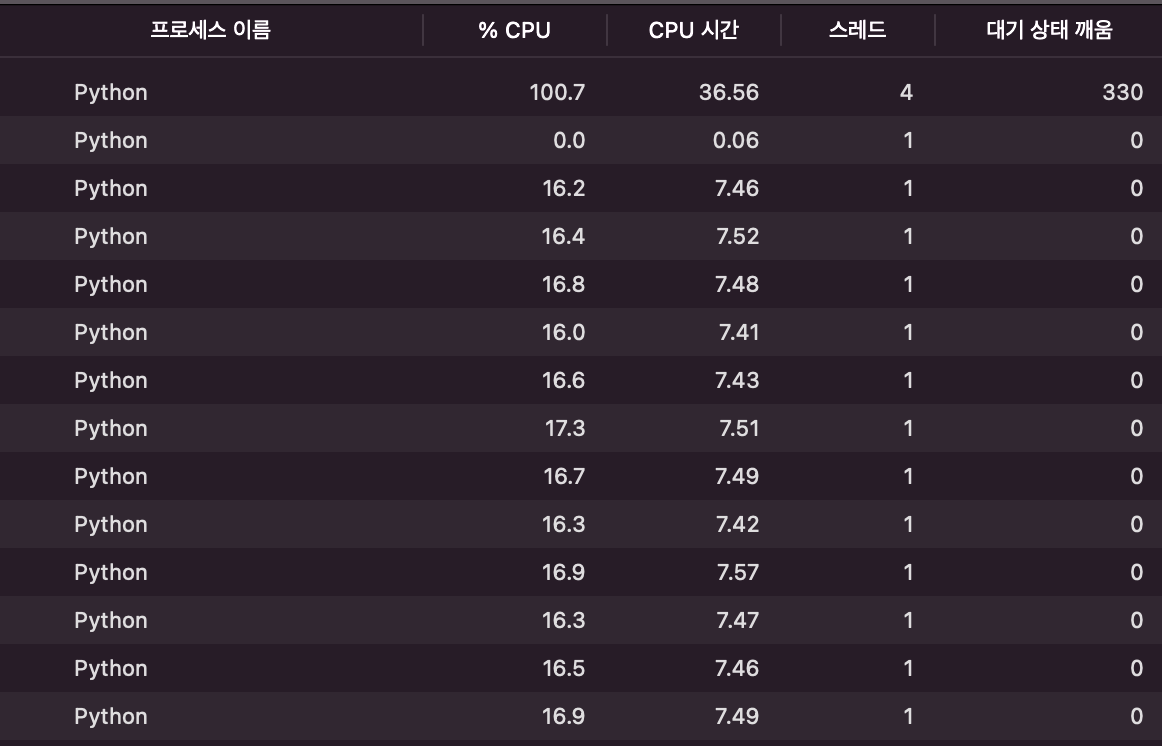Sort by CPU 시간 column header
The image size is (1162, 746).
[693, 30]
